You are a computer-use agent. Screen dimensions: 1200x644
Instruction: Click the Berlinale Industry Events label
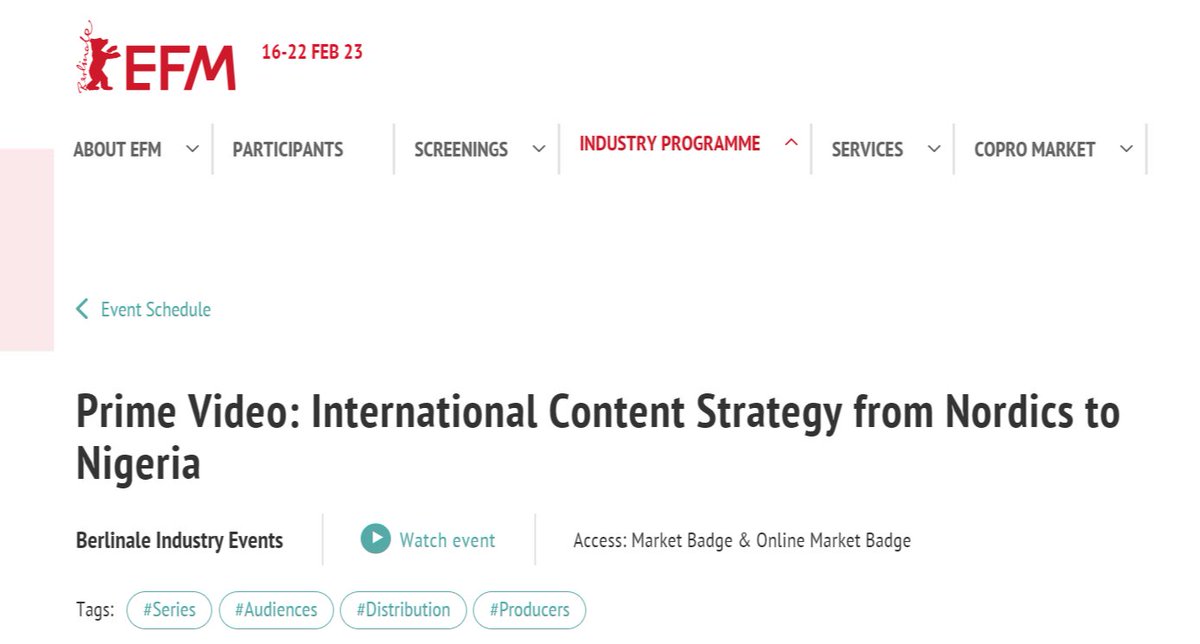(180, 540)
